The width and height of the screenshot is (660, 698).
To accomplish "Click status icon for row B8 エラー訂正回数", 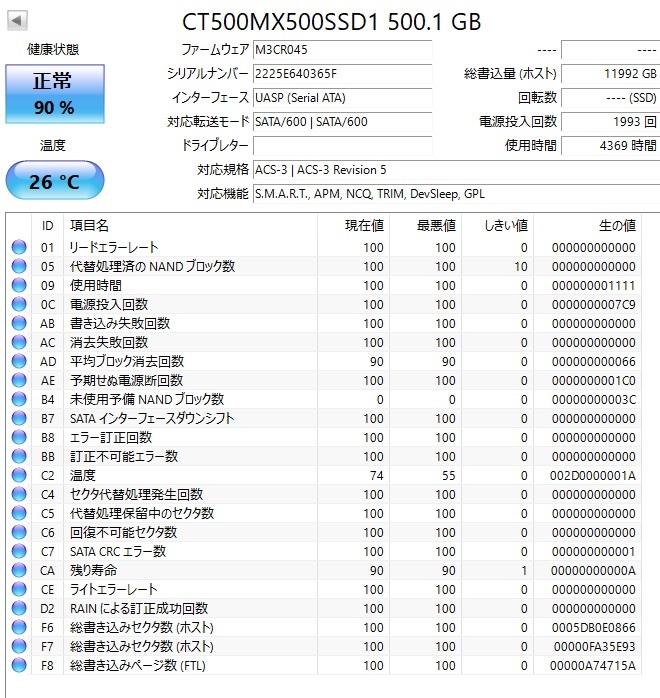I will (x=19, y=437).
